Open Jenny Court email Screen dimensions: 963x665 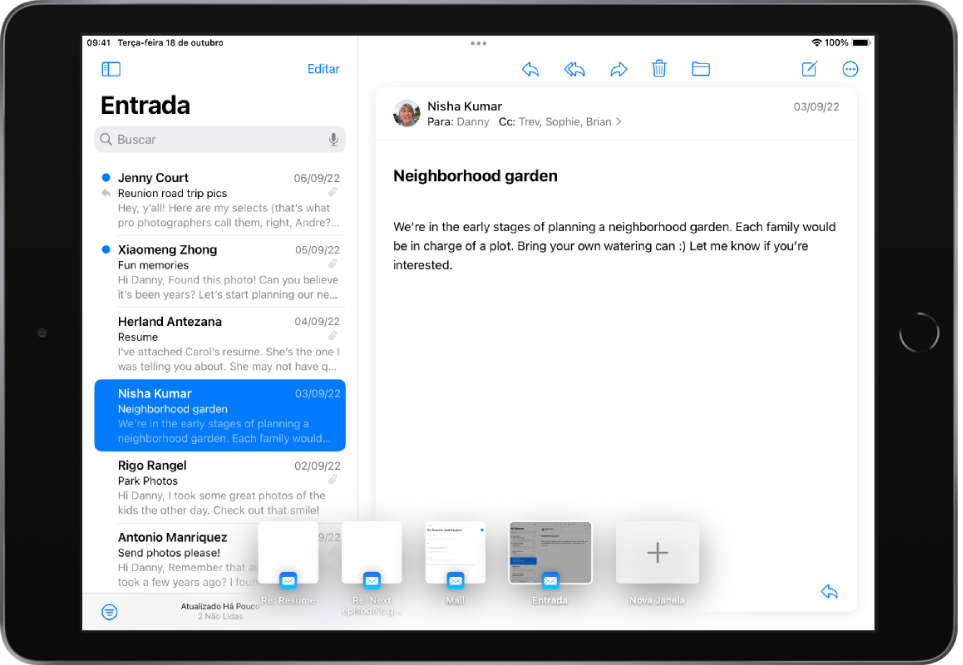pyautogui.click(x=220, y=200)
